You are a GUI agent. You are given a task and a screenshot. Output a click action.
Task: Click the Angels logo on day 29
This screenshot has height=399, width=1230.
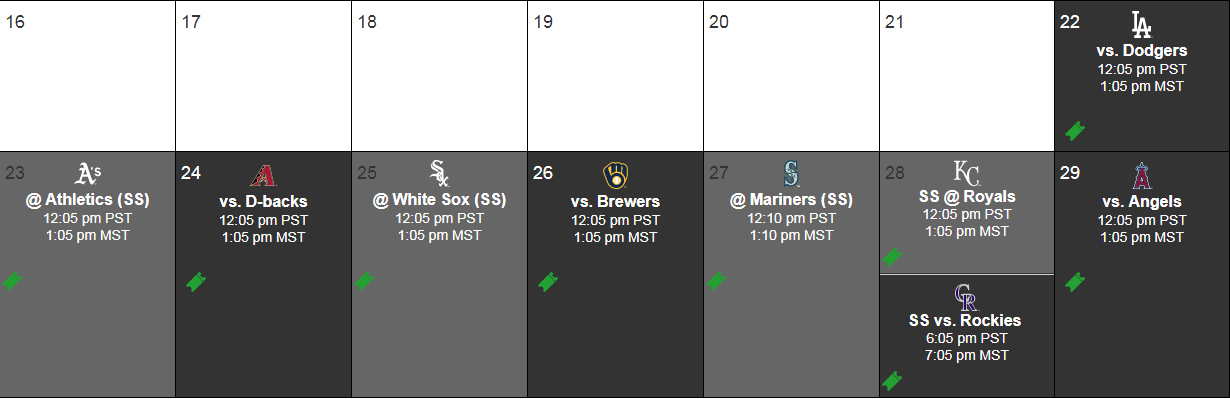[x=1141, y=176]
